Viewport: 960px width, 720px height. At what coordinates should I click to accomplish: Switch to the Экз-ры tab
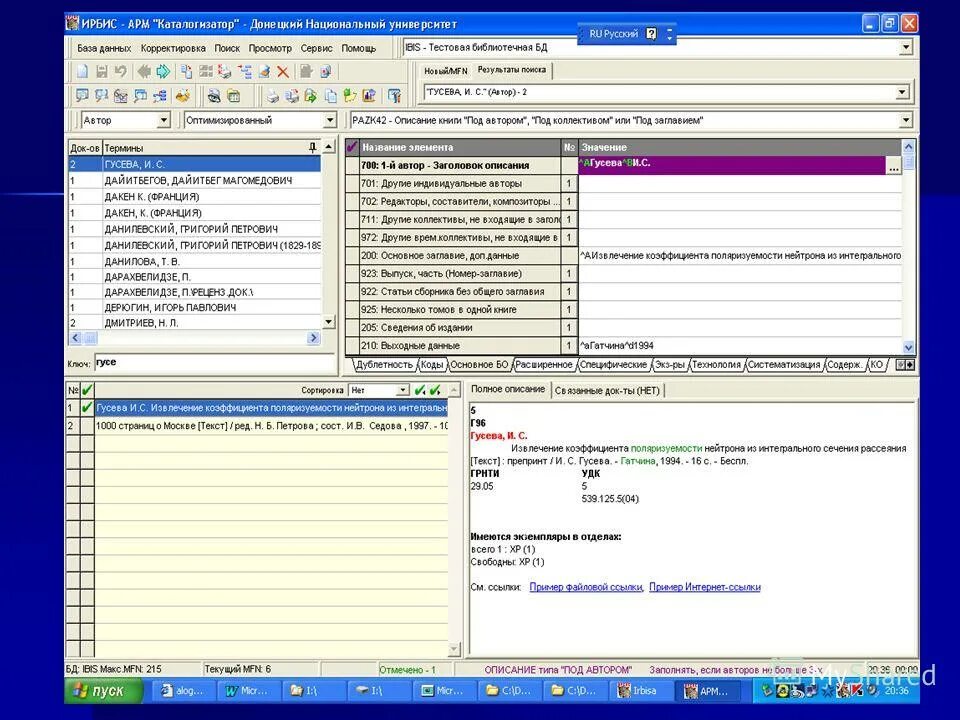tap(670, 364)
